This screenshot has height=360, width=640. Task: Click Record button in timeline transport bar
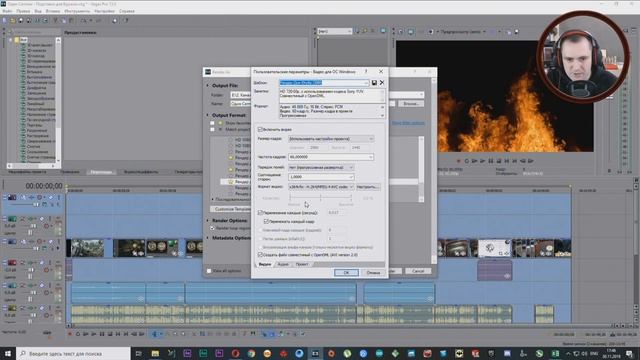(x=70, y=334)
